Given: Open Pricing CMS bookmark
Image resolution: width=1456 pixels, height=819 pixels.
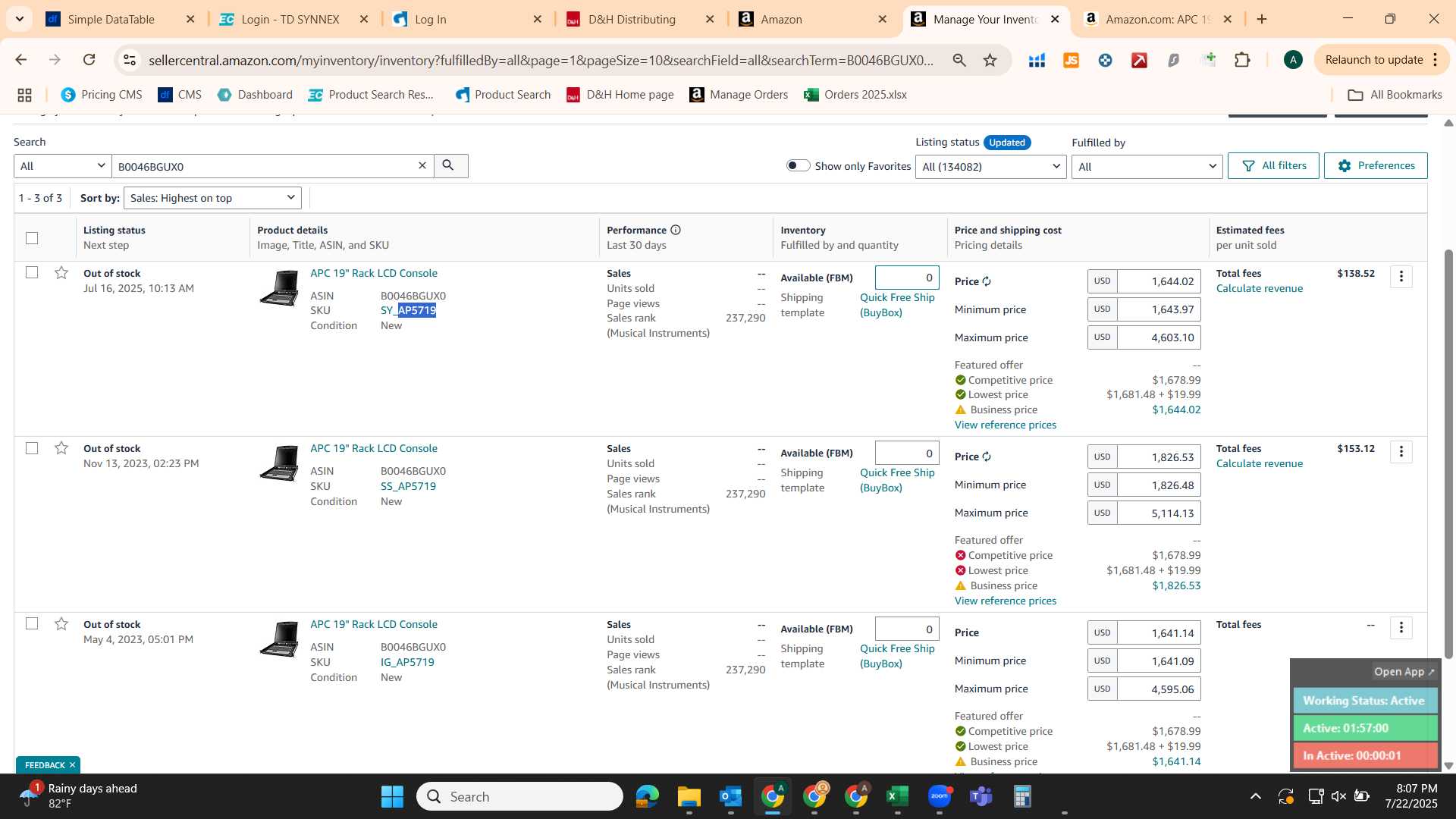Looking at the screenshot, I should tap(102, 95).
